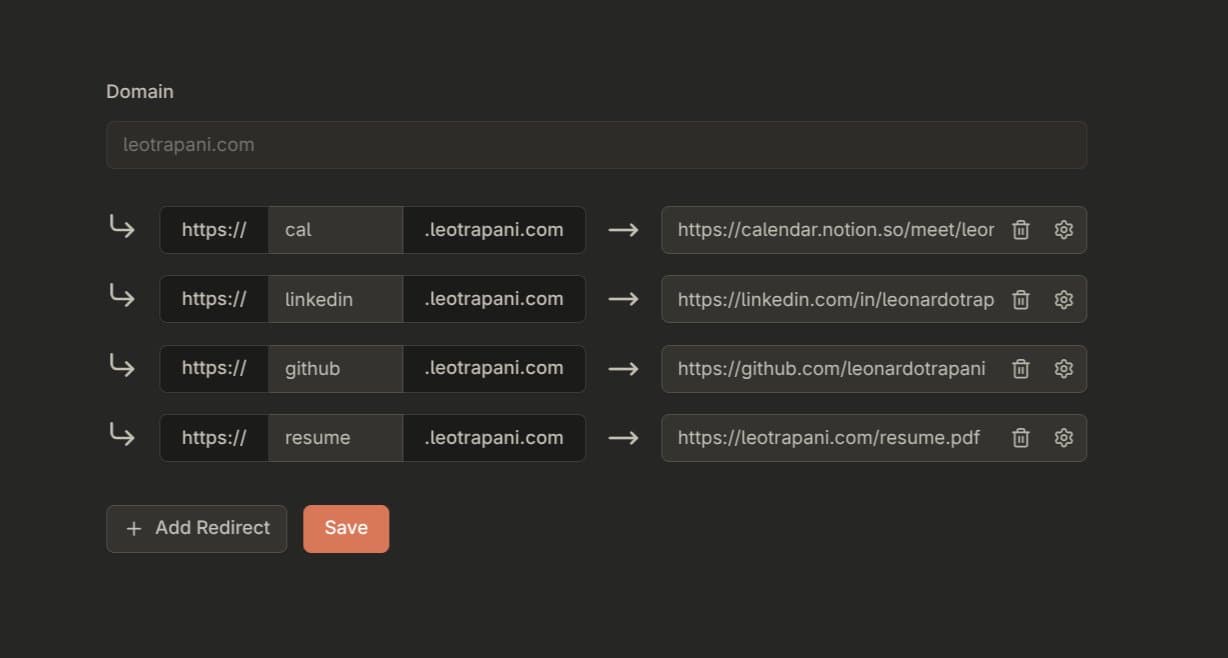1228x658 pixels.
Task: Select the cal subdomain input
Action: [x=335, y=230]
